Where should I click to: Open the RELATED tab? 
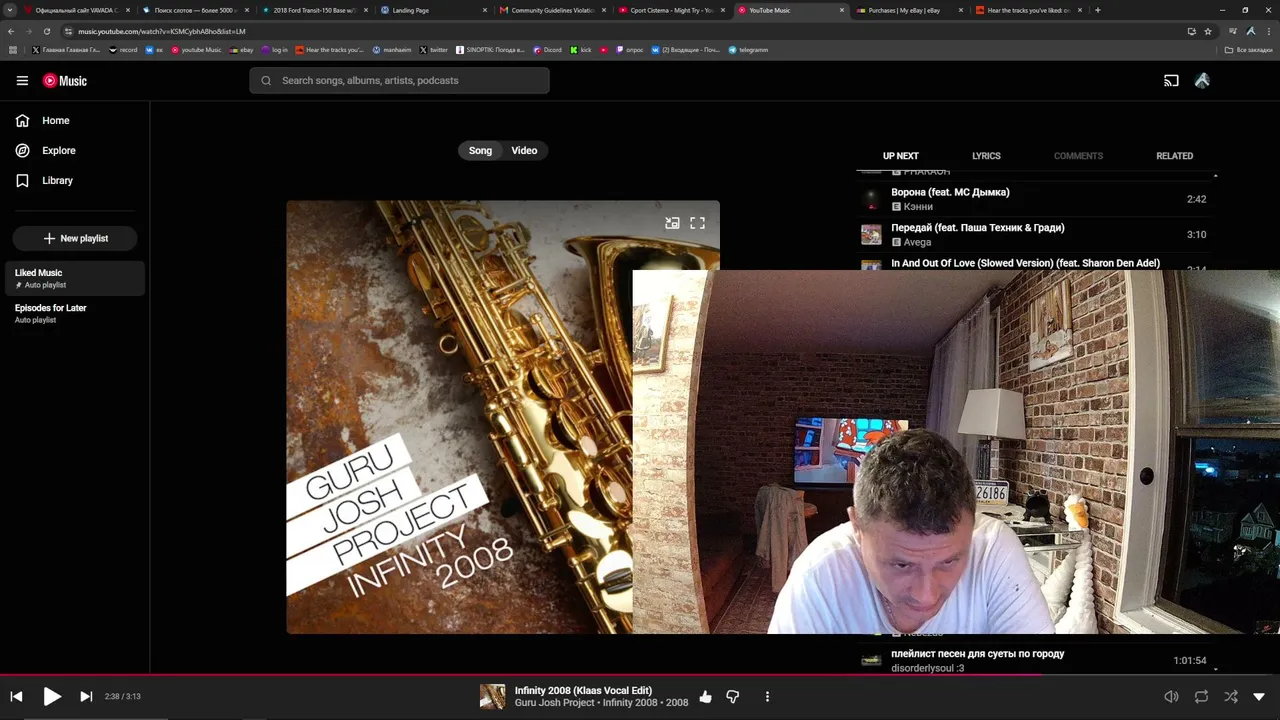[1175, 156]
